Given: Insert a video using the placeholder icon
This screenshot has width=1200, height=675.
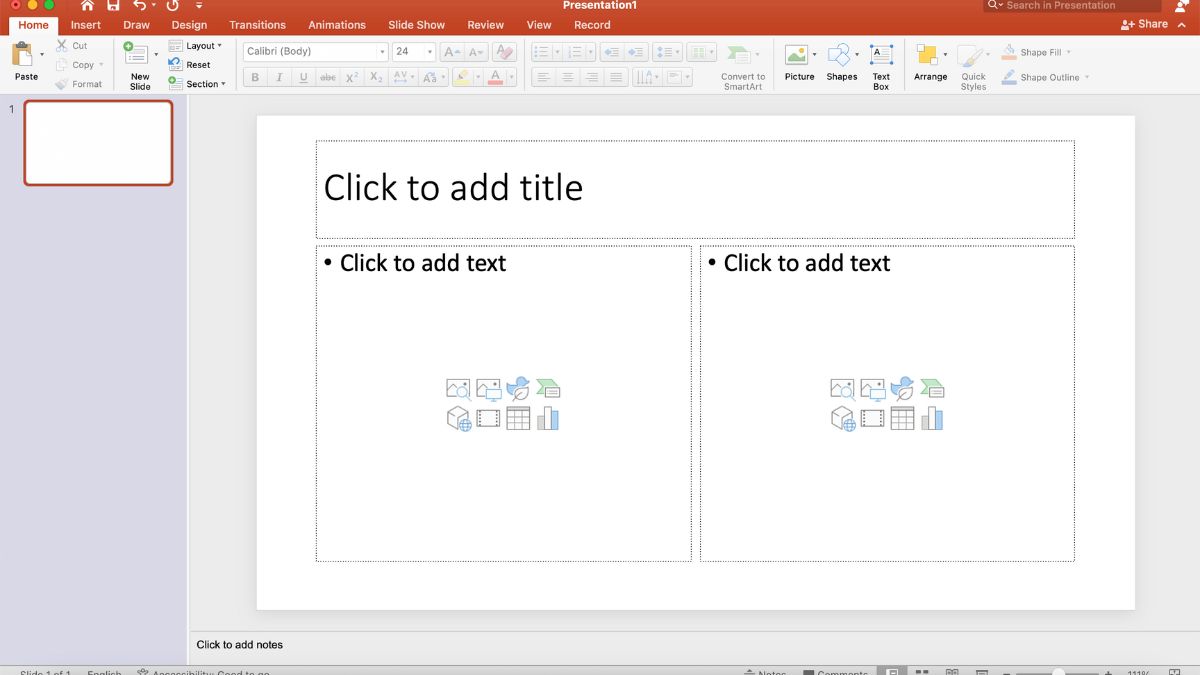Looking at the screenshot, I should point(487,418).
